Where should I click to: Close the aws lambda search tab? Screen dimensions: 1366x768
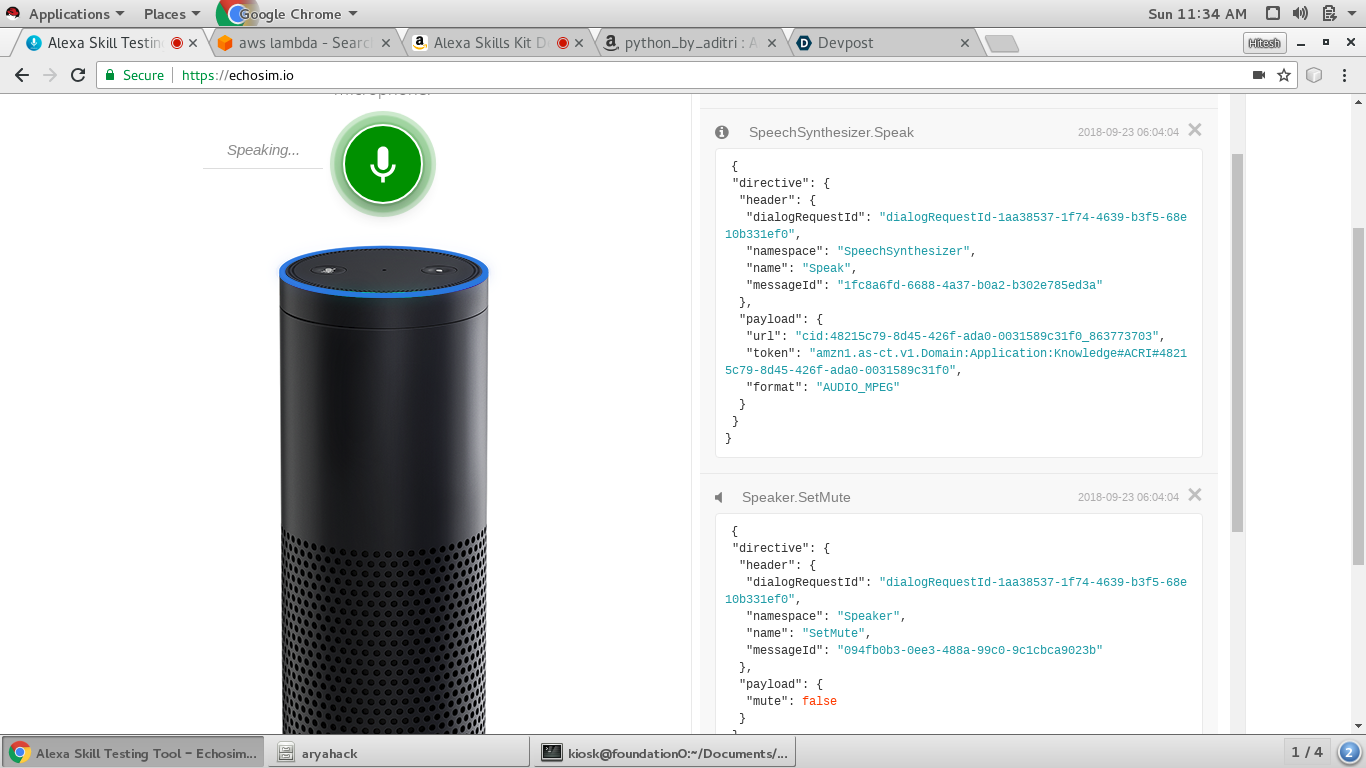tap(388, 43)
